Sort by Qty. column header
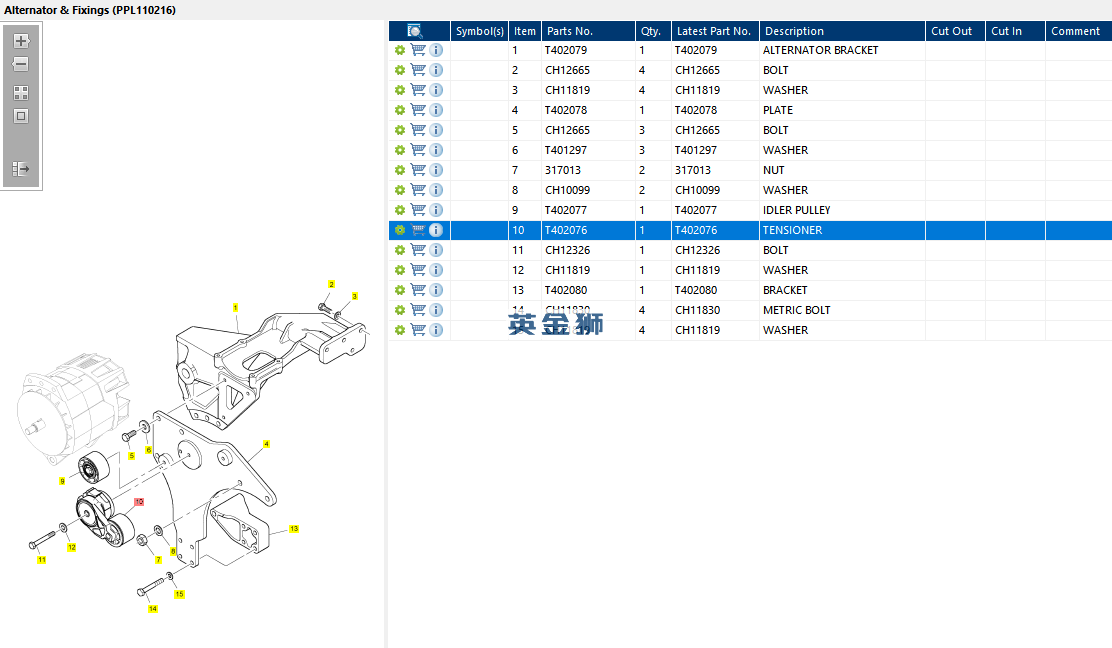 [x=653, y=31]
